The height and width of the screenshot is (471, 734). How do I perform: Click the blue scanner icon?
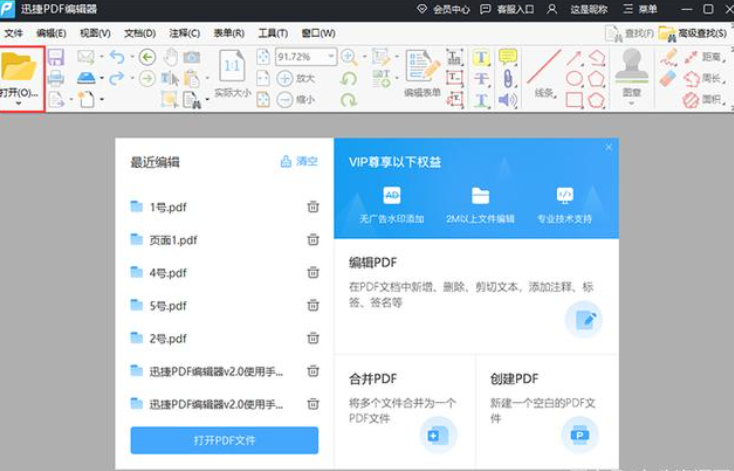(x=86, y=78)
